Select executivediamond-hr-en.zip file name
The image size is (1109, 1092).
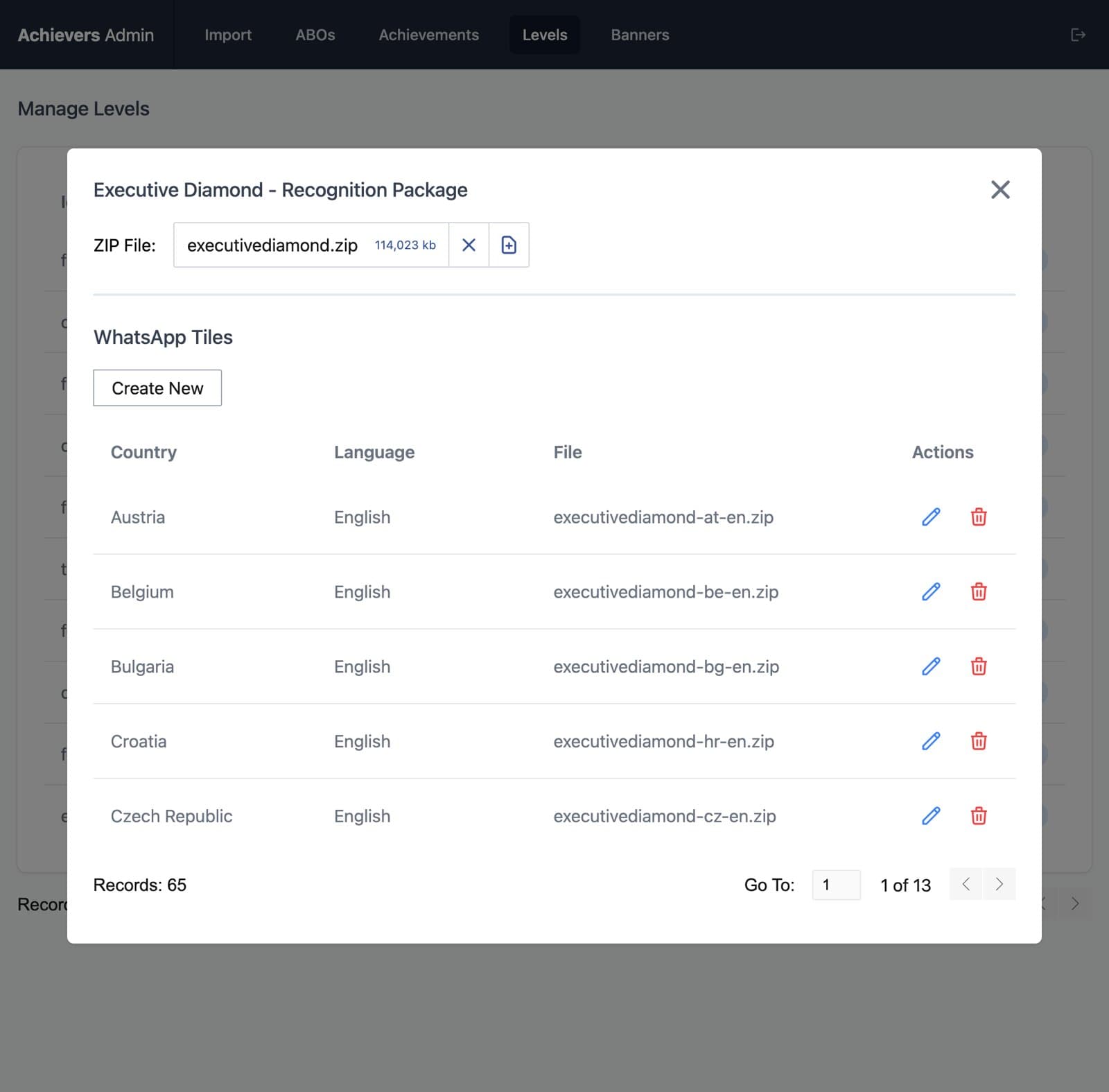pyautogui.click(x=663, y=742)
